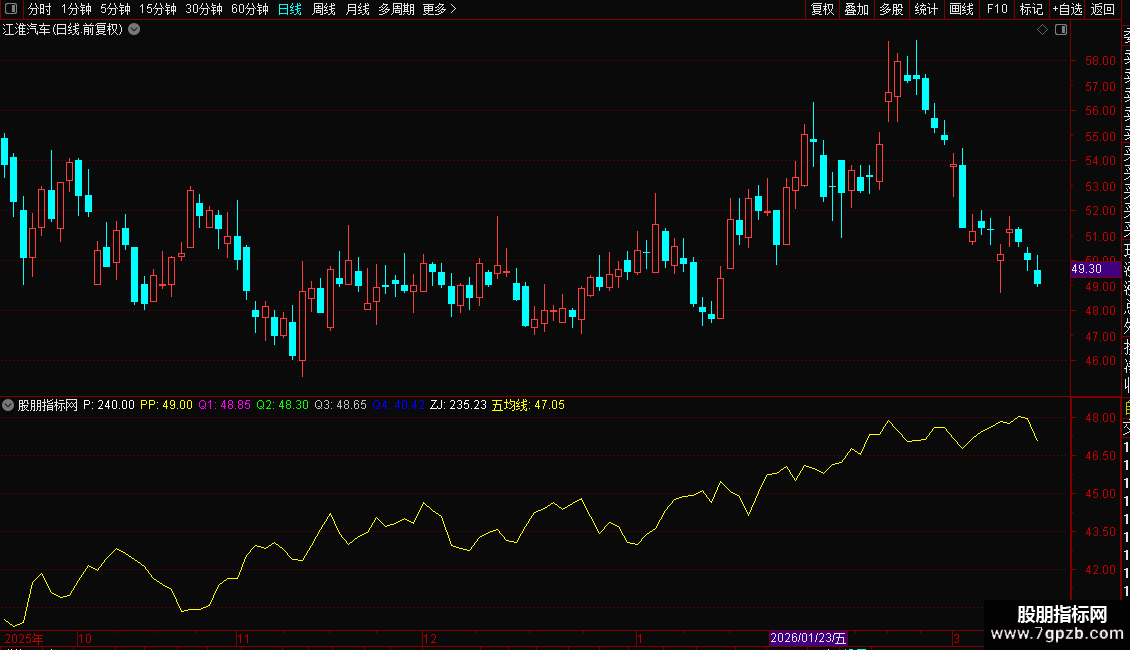Viewport: 1130px width, 650px height.
Task: Click the 标记 mark button
Action: point(1031,9)
